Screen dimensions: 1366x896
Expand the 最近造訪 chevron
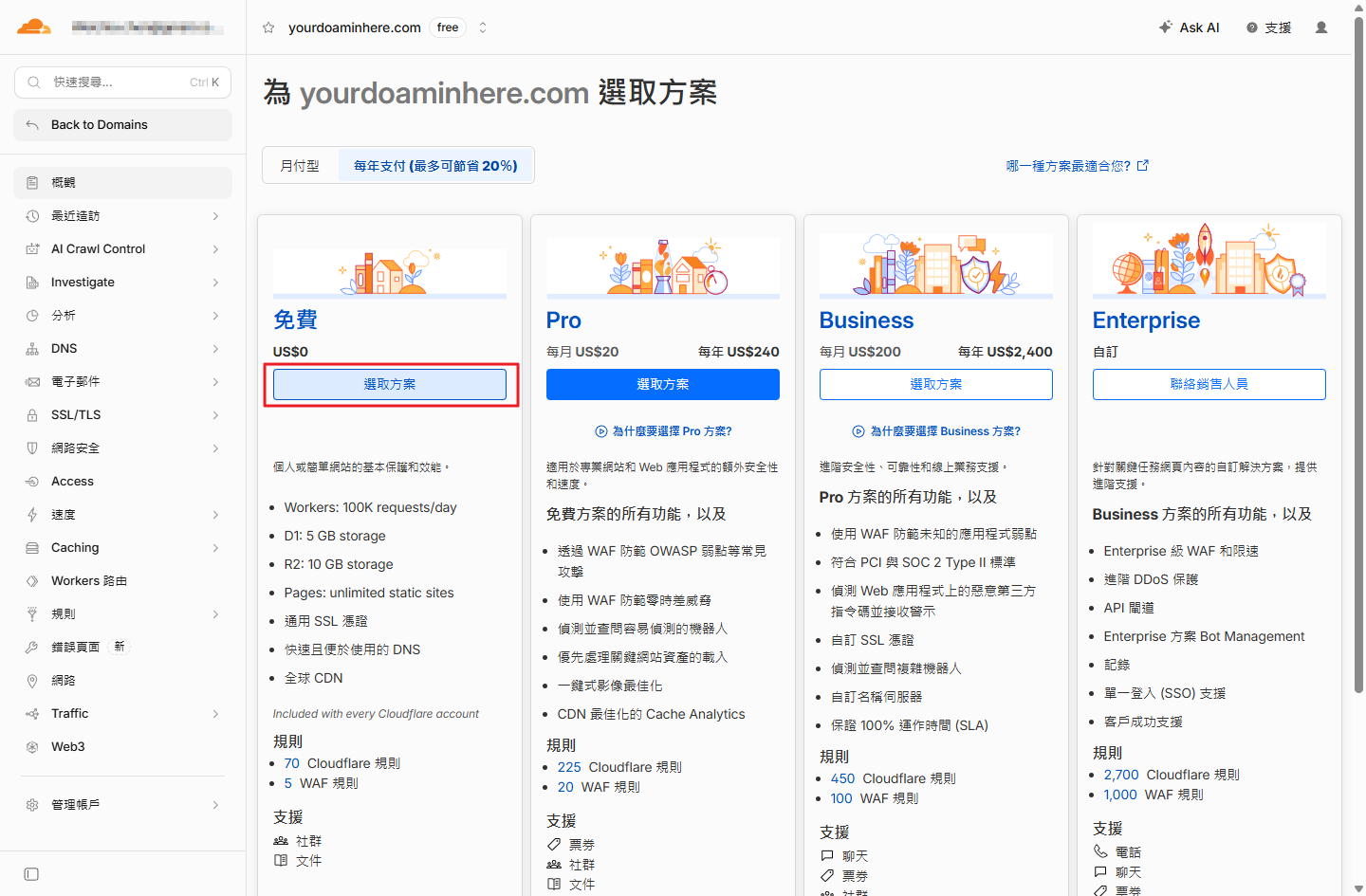click(x=215, y=216)
